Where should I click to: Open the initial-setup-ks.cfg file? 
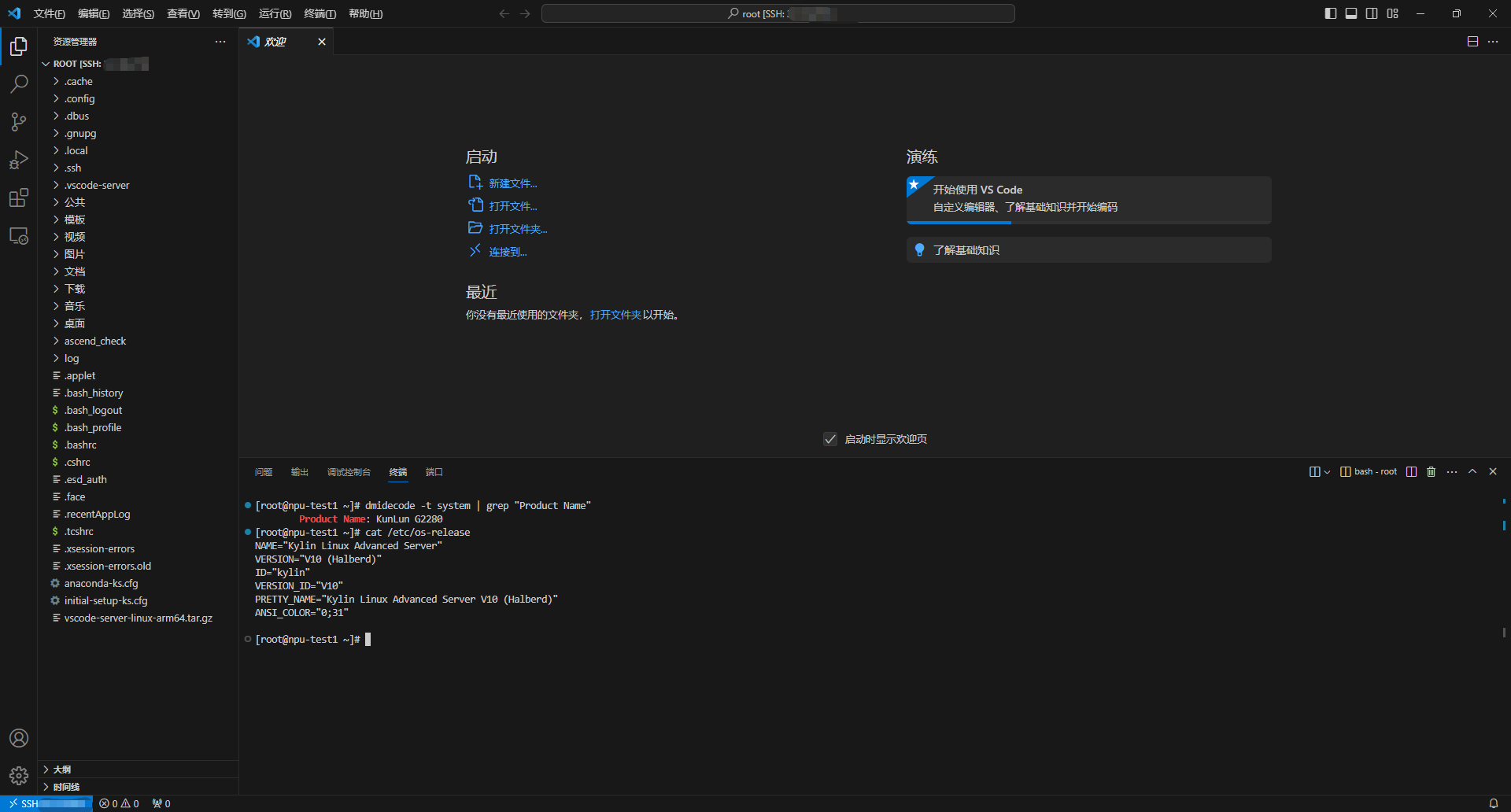click(x=139, y=600)
